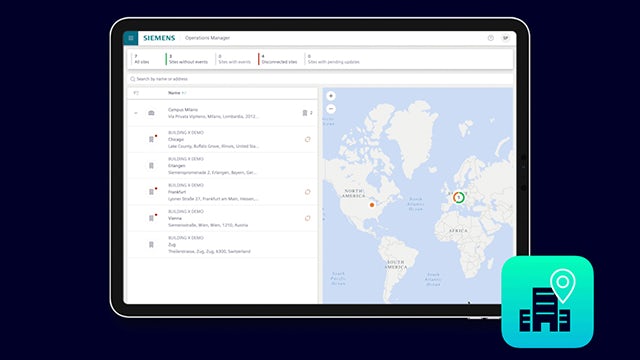Collapse the Campus Milano row
Screen dimensions: 640x360
click(x=136, y=113)
